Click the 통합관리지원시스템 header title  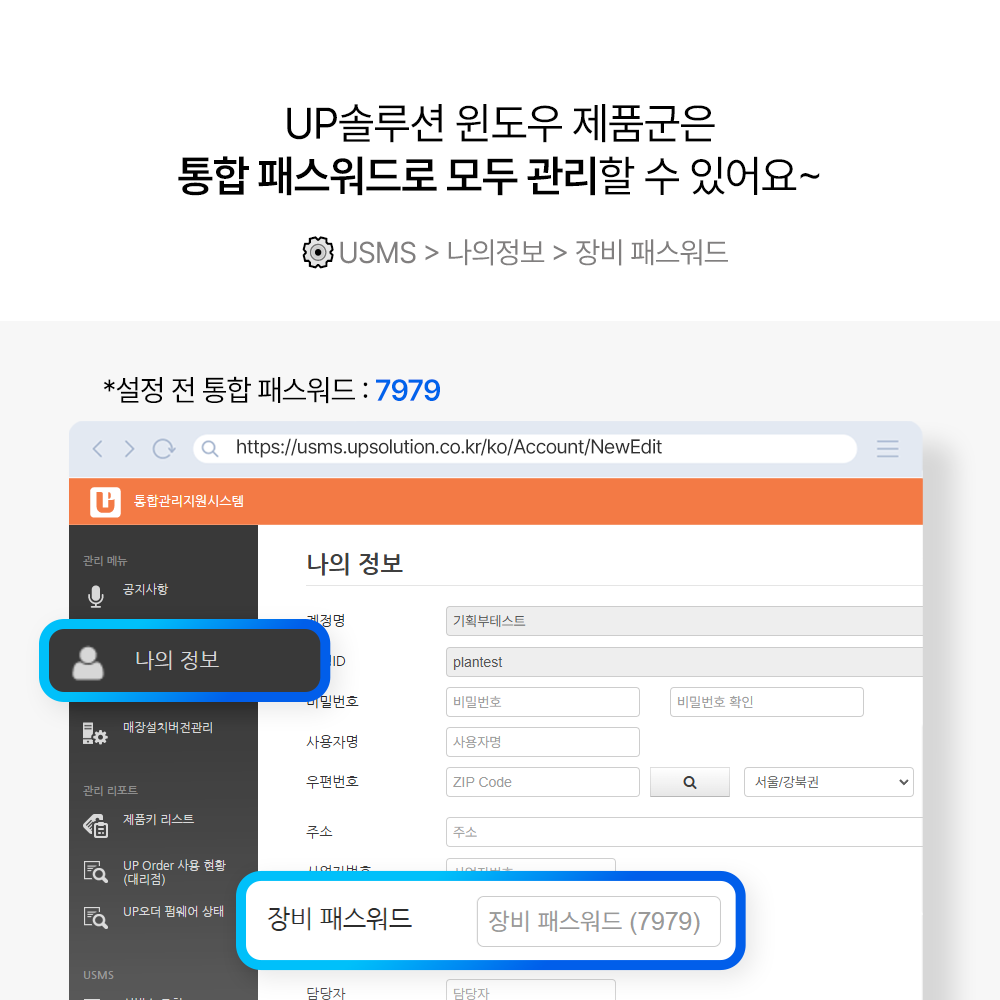(189, 501)
